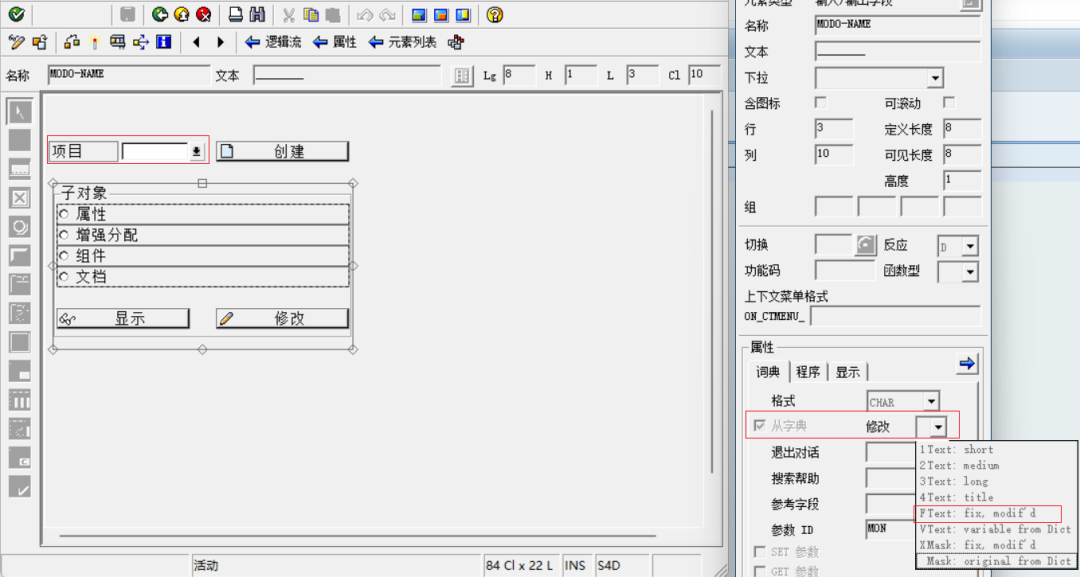This screenshot has width=1080, height=577.
Task: Click the 逻辑流 button
Action: 273,42
